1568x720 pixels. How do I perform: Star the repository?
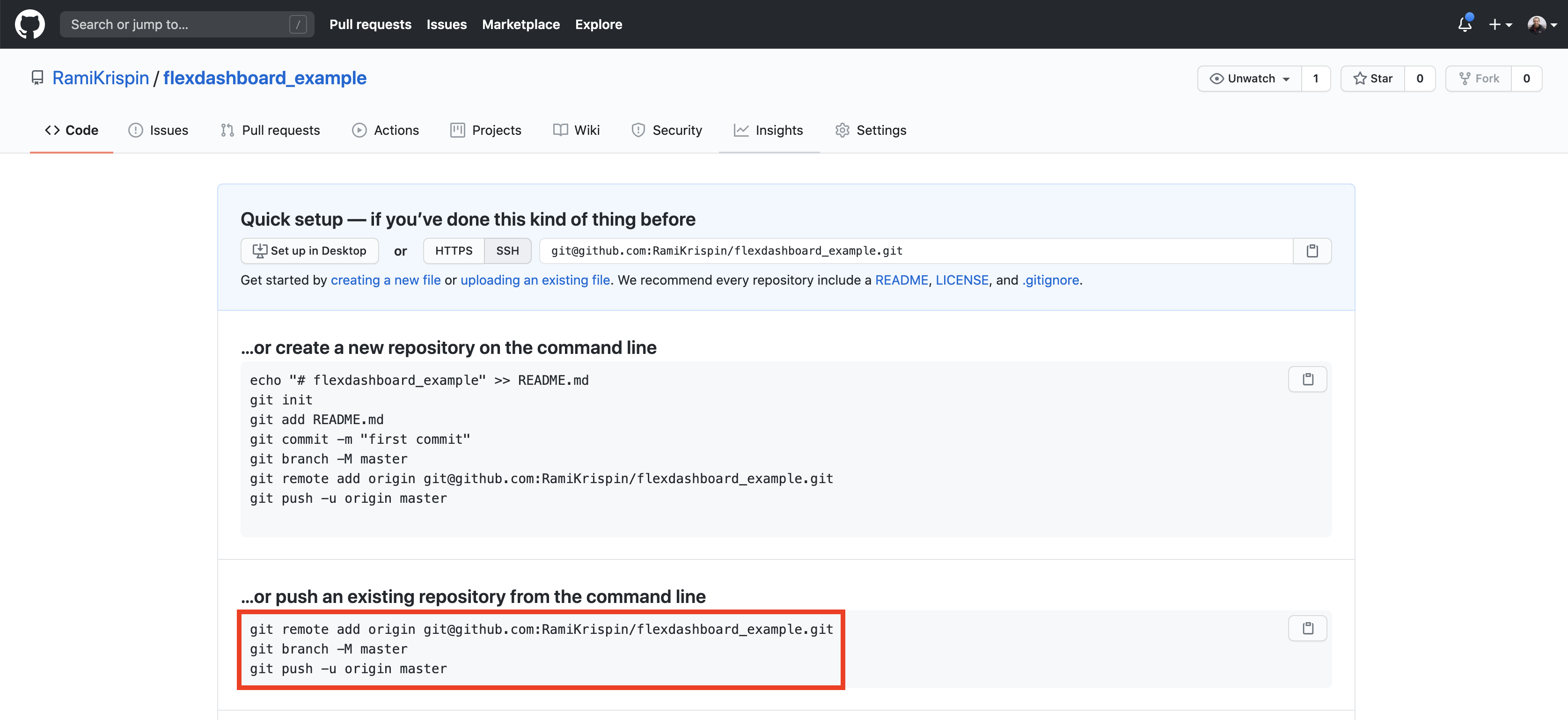(x=1373, y=79)
